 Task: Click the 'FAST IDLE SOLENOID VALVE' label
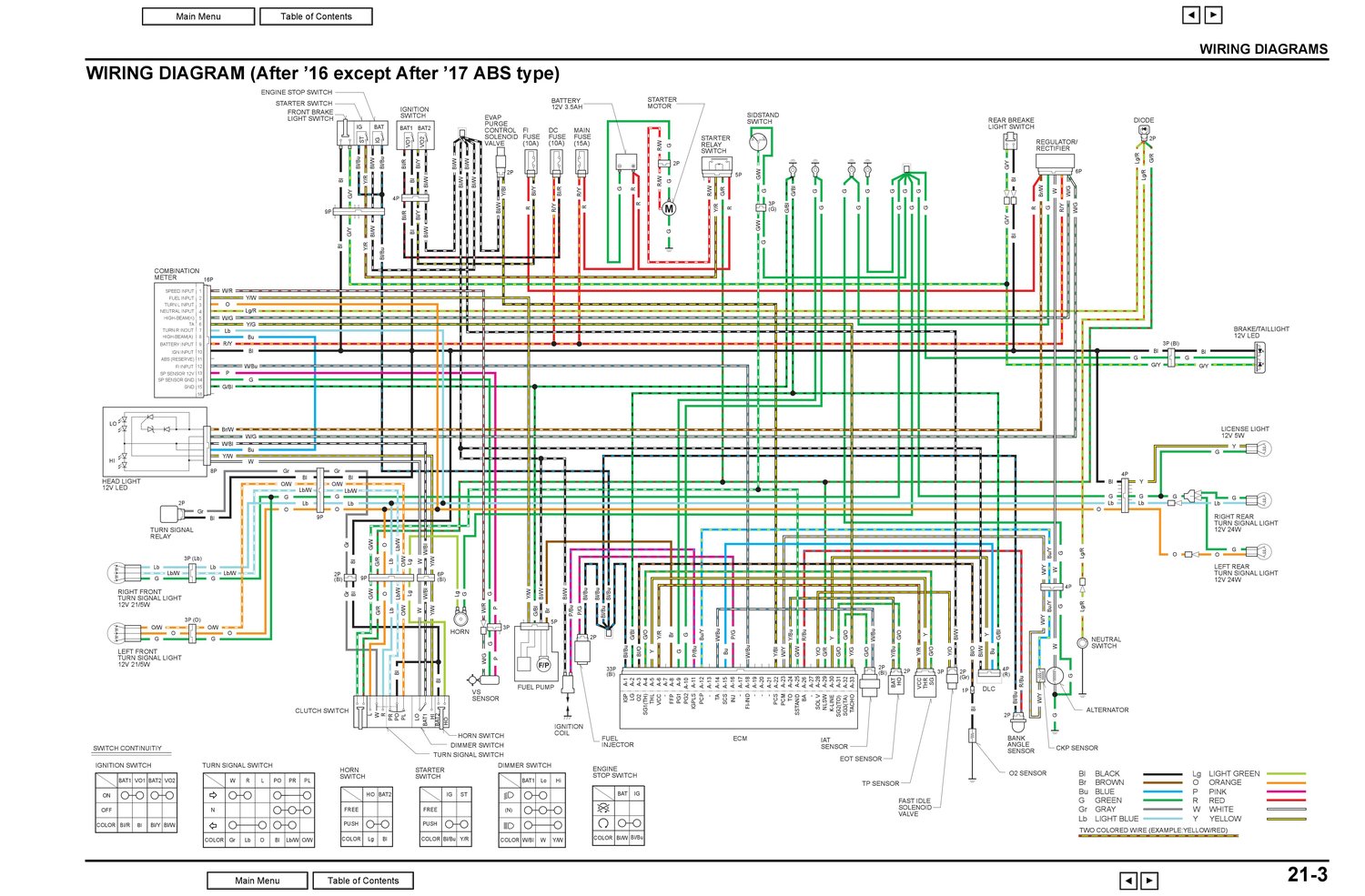(915, 808)
